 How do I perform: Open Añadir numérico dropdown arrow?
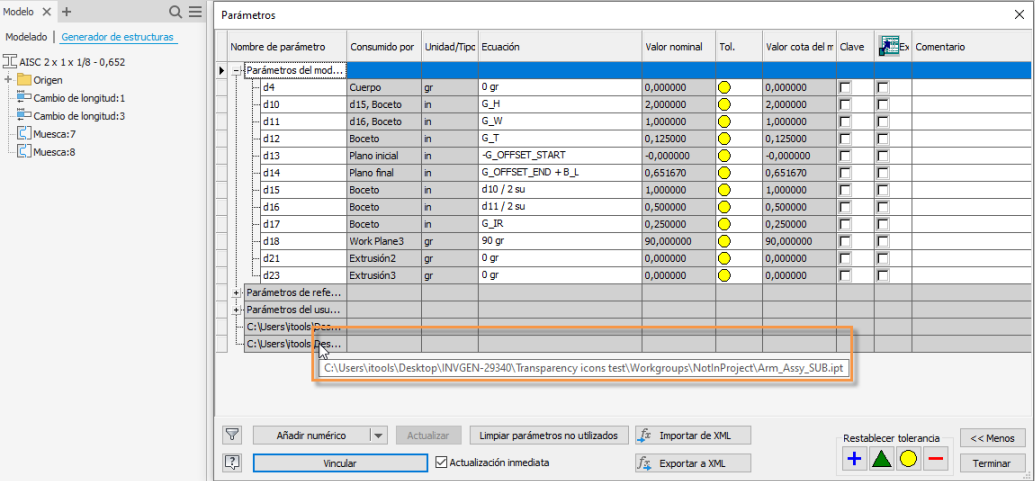tap(378, 435)
